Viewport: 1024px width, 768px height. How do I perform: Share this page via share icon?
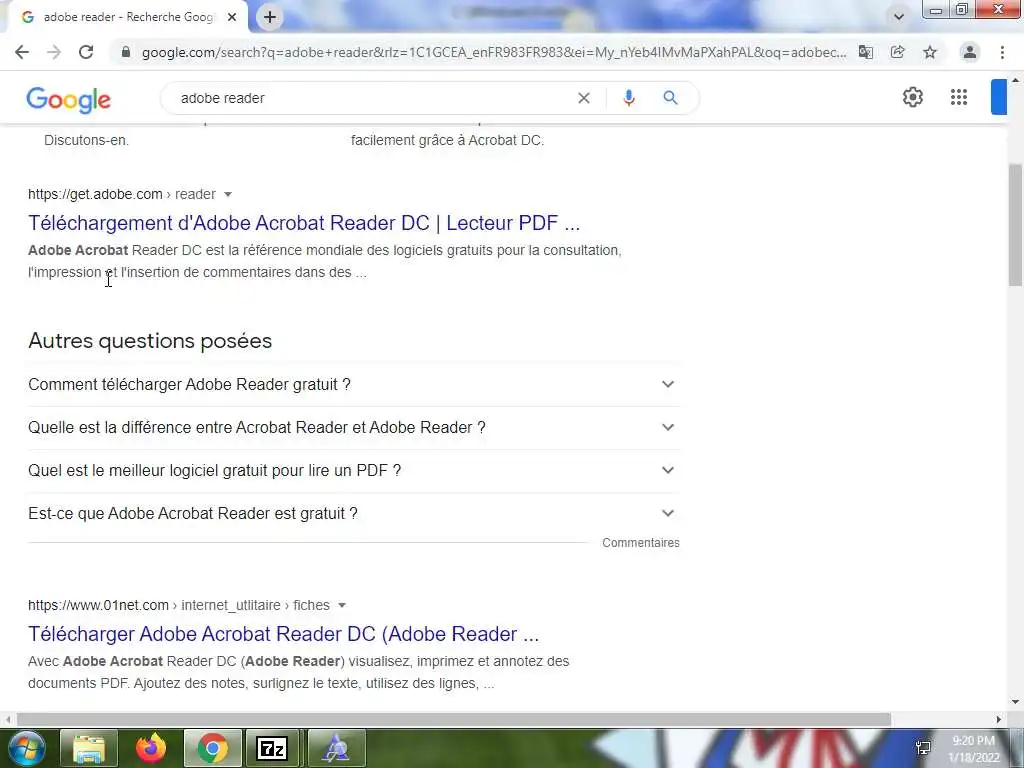point(897,52)
